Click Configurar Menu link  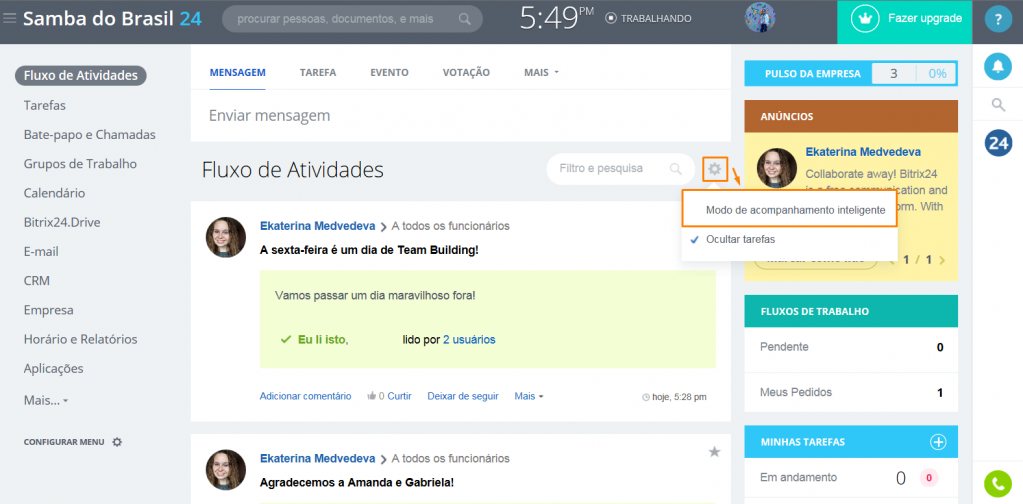pyautogui.click(x=64, y=441)
